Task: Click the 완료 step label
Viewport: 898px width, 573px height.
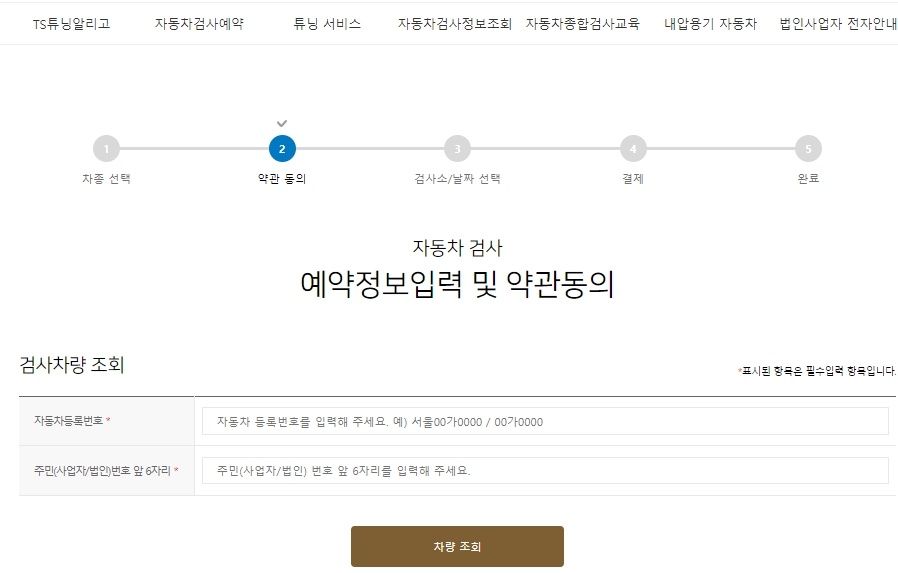Action: (808, 179)
